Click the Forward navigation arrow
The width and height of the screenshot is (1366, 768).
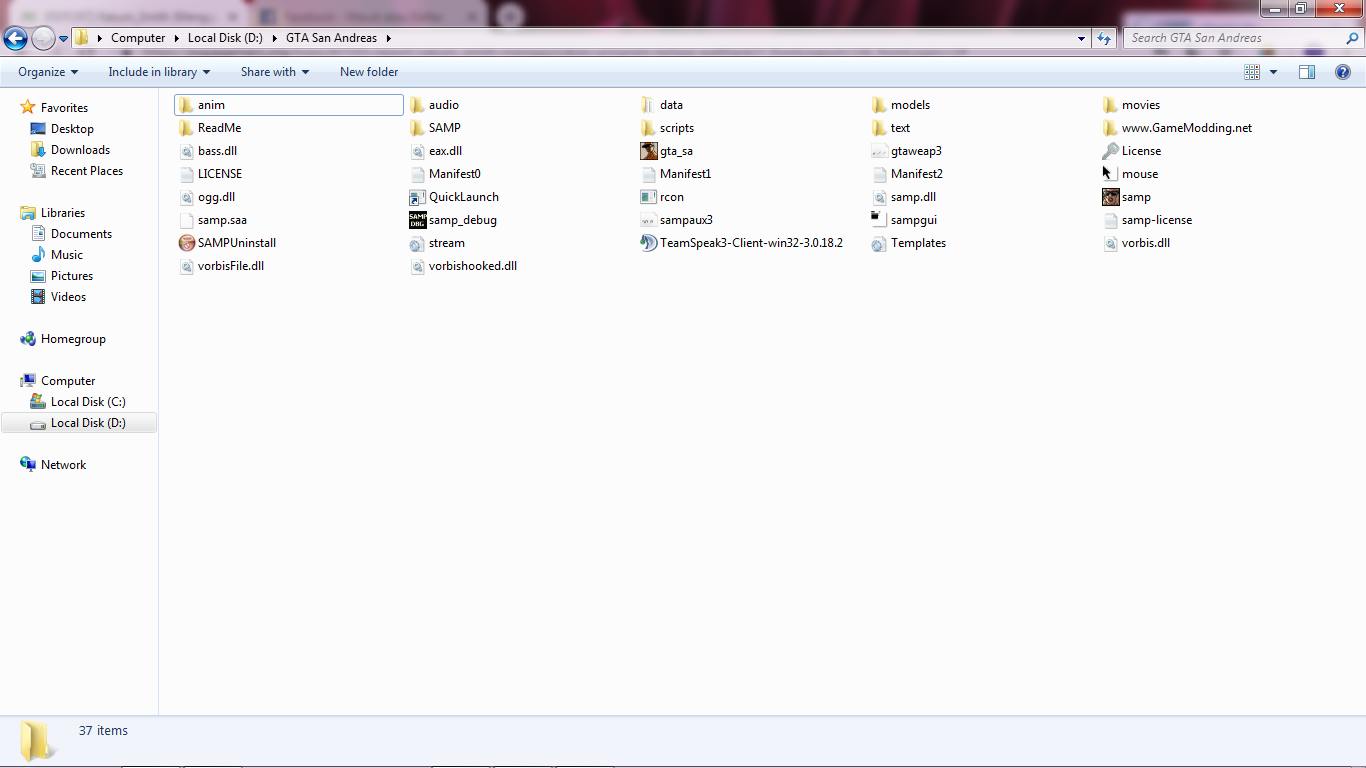click(x=43, y=39)
